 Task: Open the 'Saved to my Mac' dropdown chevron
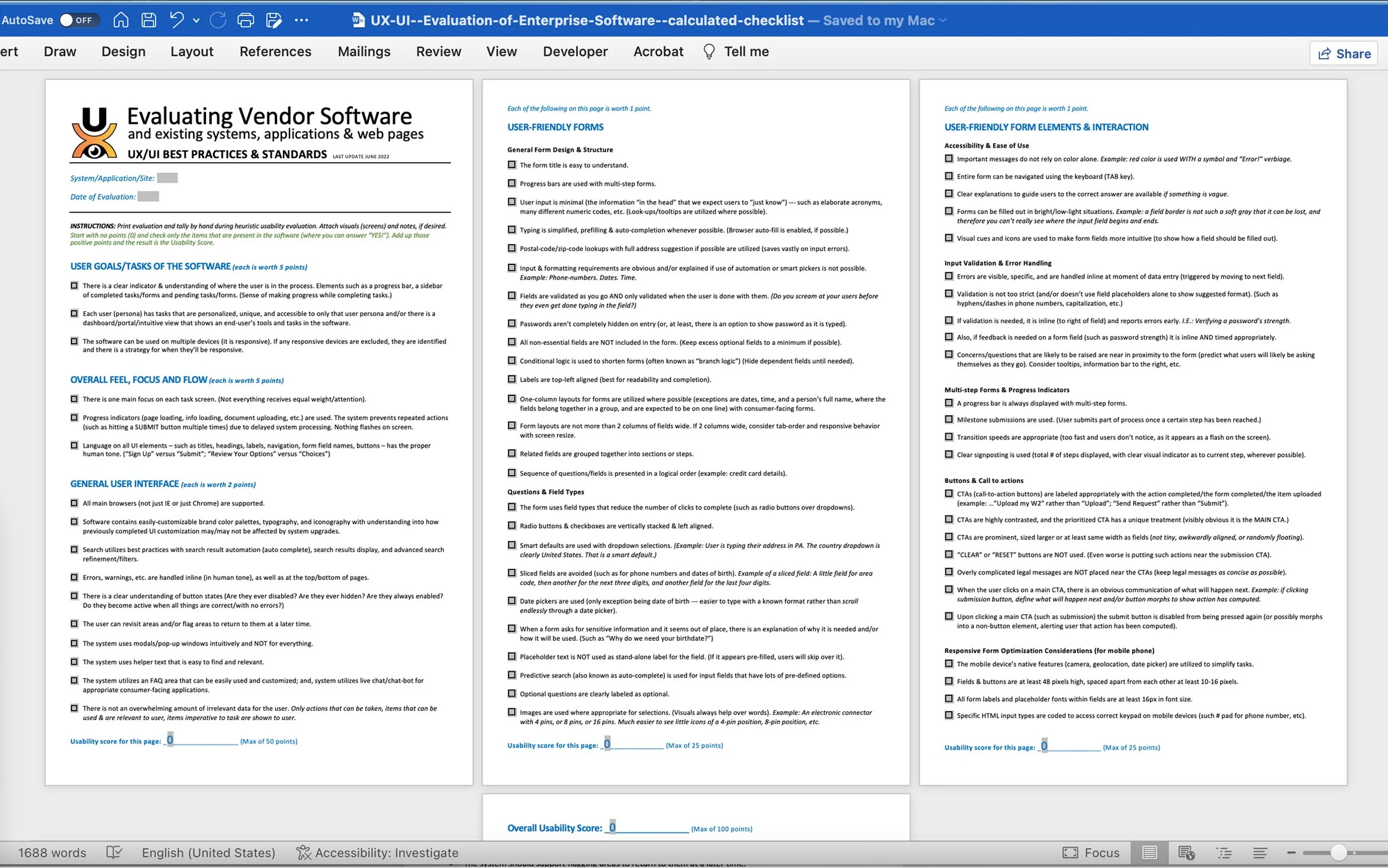943,20
